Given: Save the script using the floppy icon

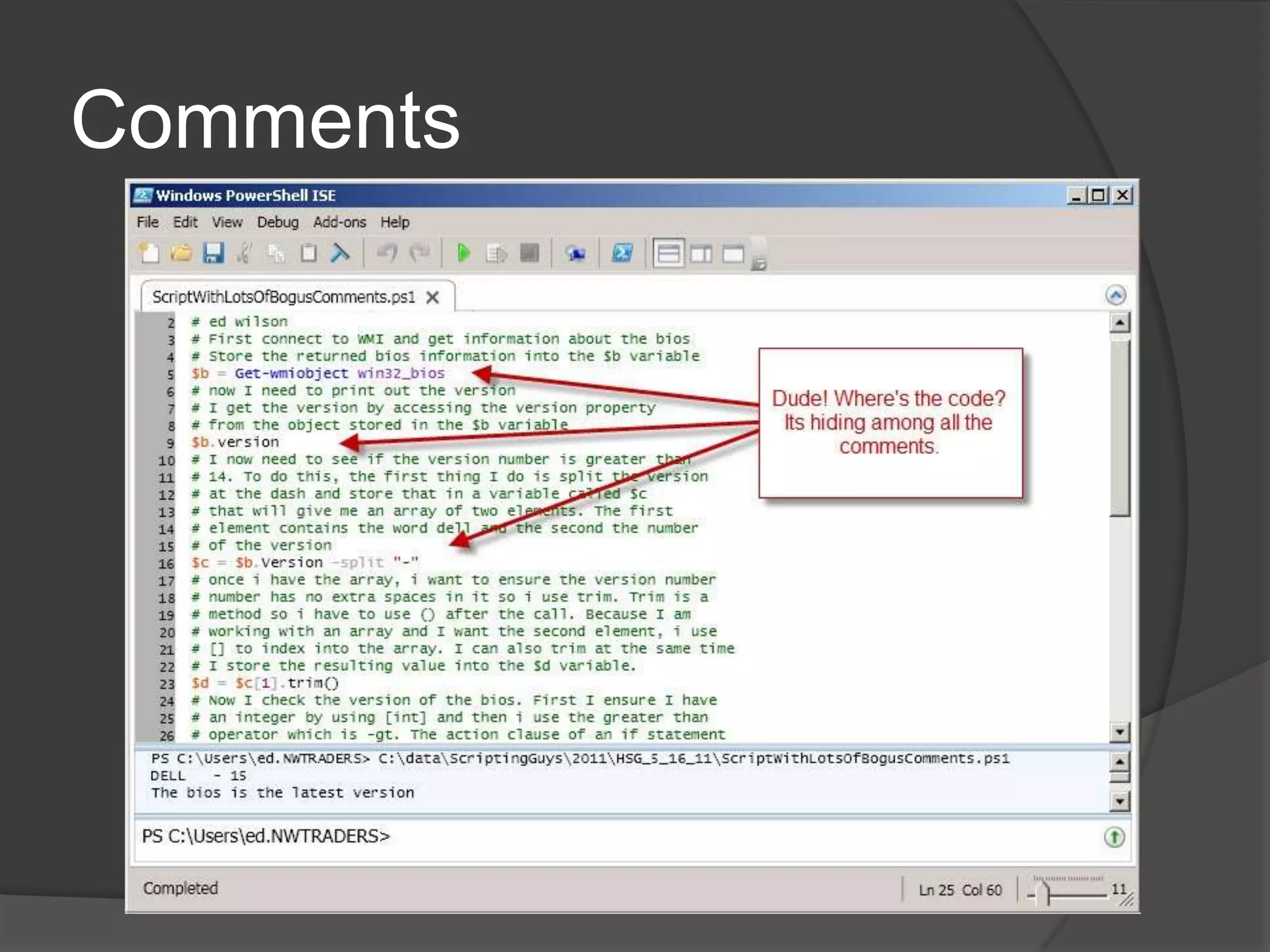Looking at the screenshot, I should [213, 253].
